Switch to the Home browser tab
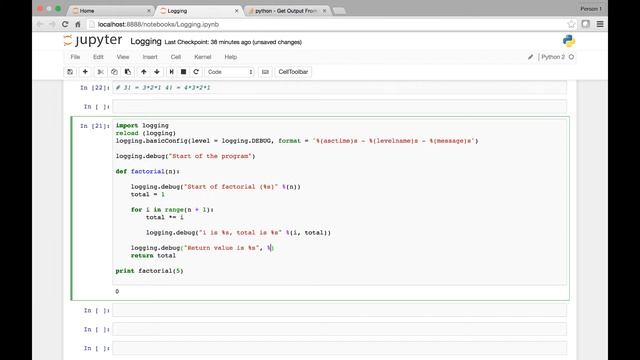640x360 pixels. pos(110,11)
